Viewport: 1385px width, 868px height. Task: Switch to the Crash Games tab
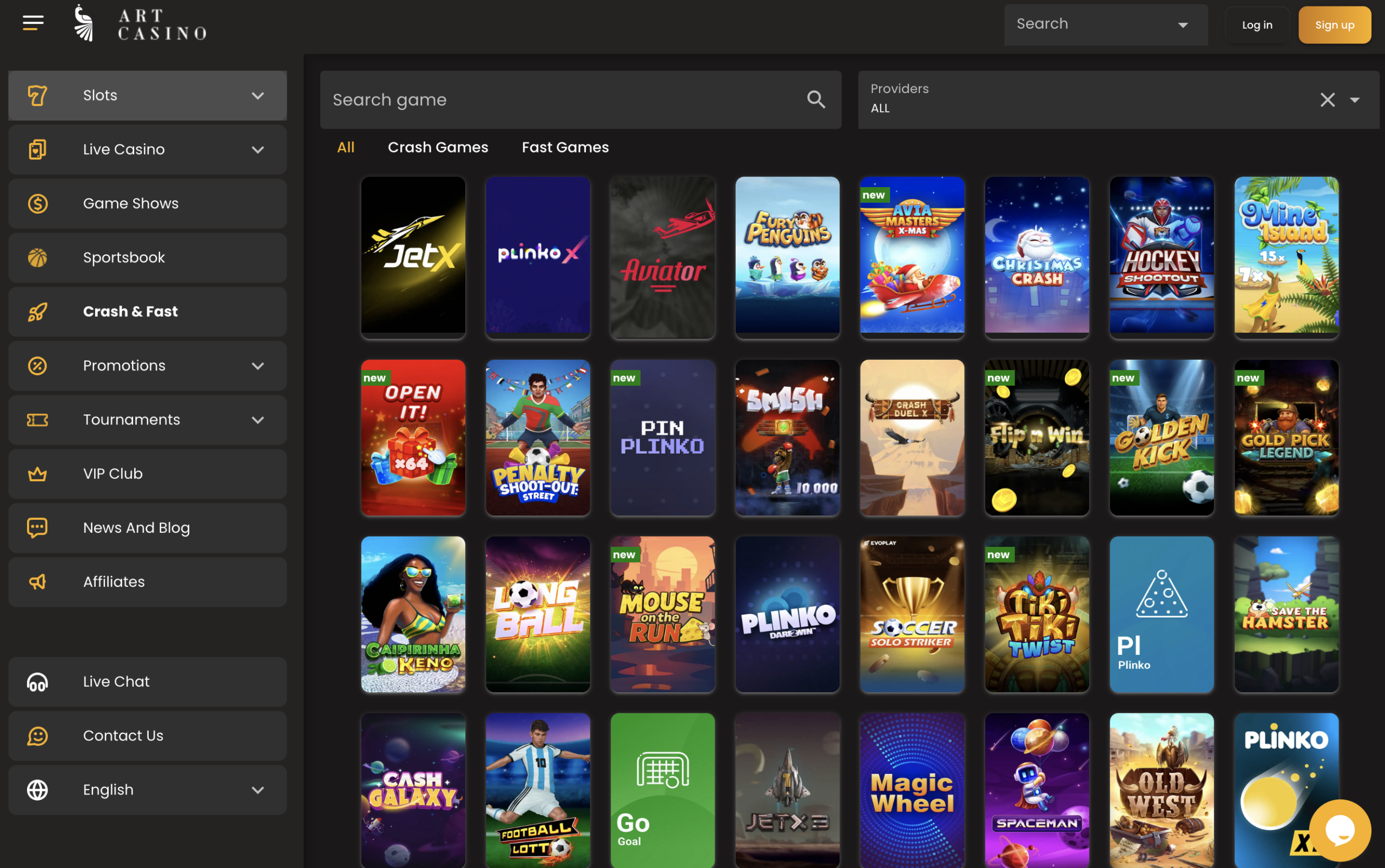[438, 148]
